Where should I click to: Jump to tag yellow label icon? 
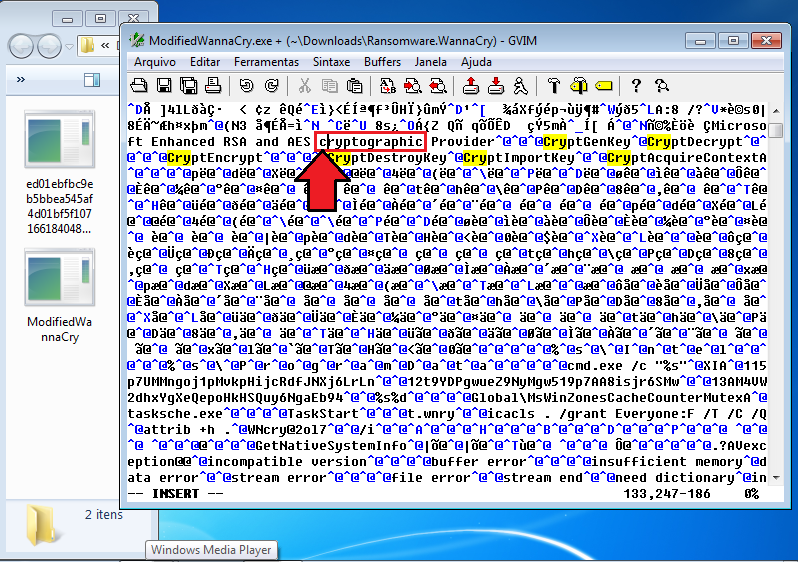tap(604, 86)
